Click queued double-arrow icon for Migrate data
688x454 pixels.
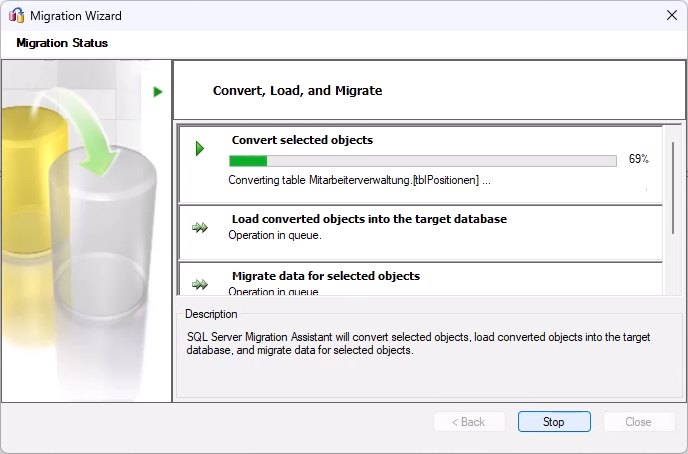200,284
